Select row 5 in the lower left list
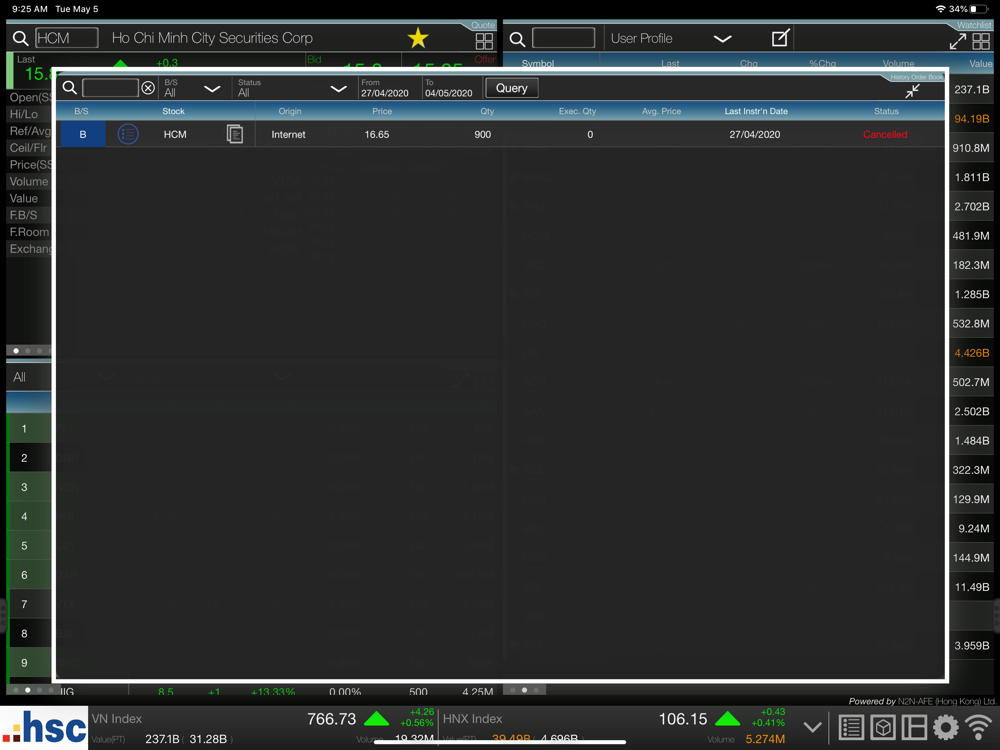The image size is (1000, 750). coord(29,546)
